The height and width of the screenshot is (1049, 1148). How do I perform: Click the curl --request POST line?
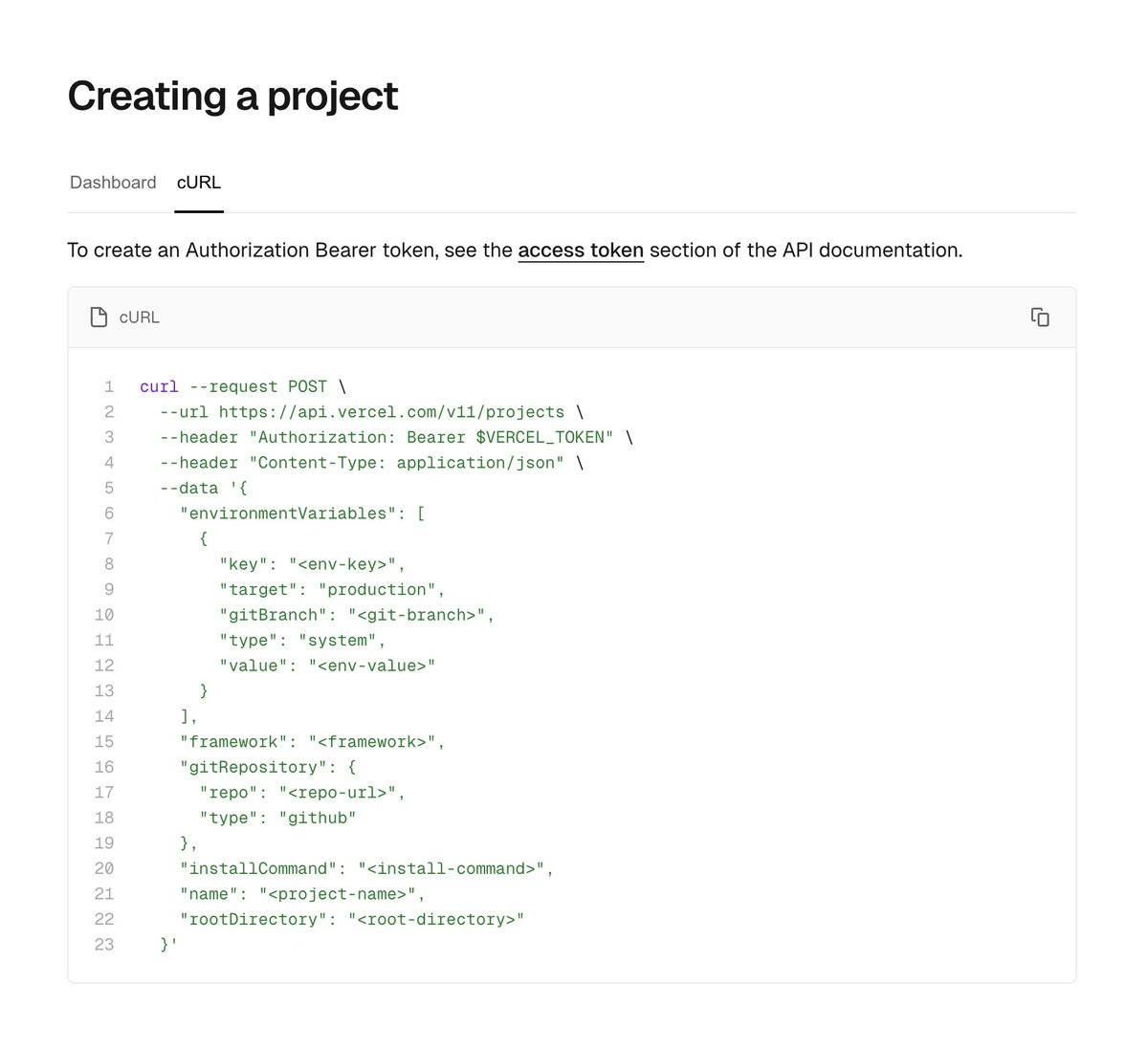tap(243, 386)
